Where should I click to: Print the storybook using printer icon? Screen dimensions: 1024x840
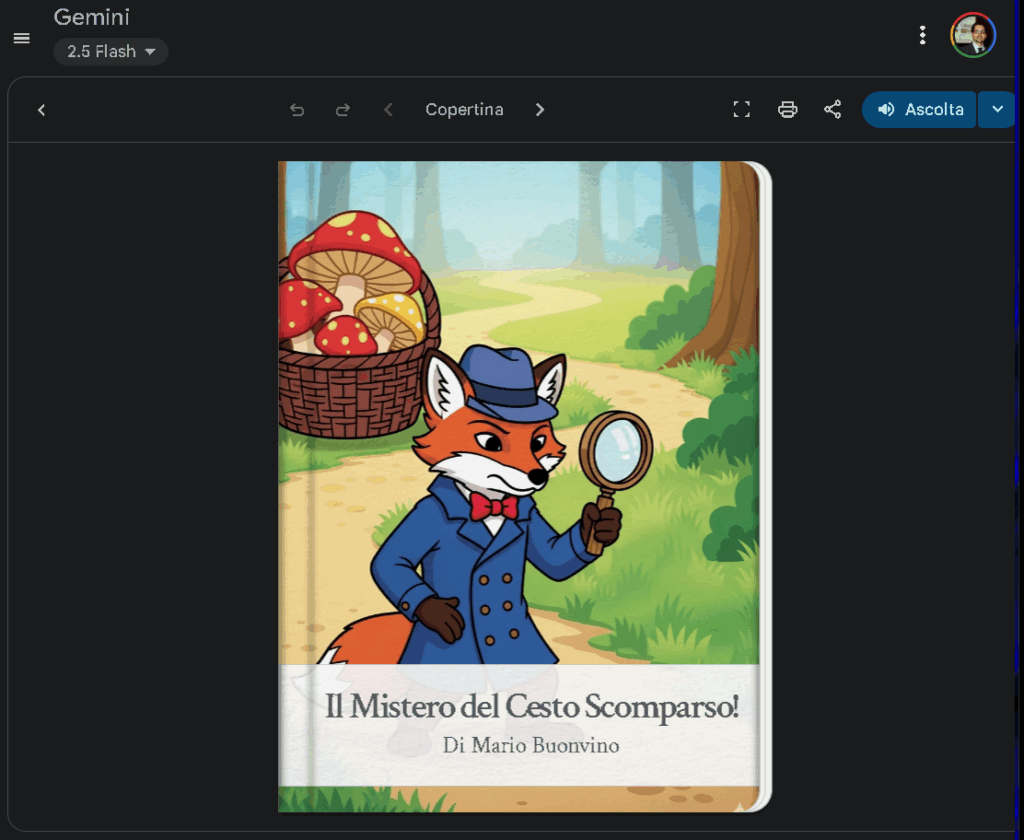[788, 110]
